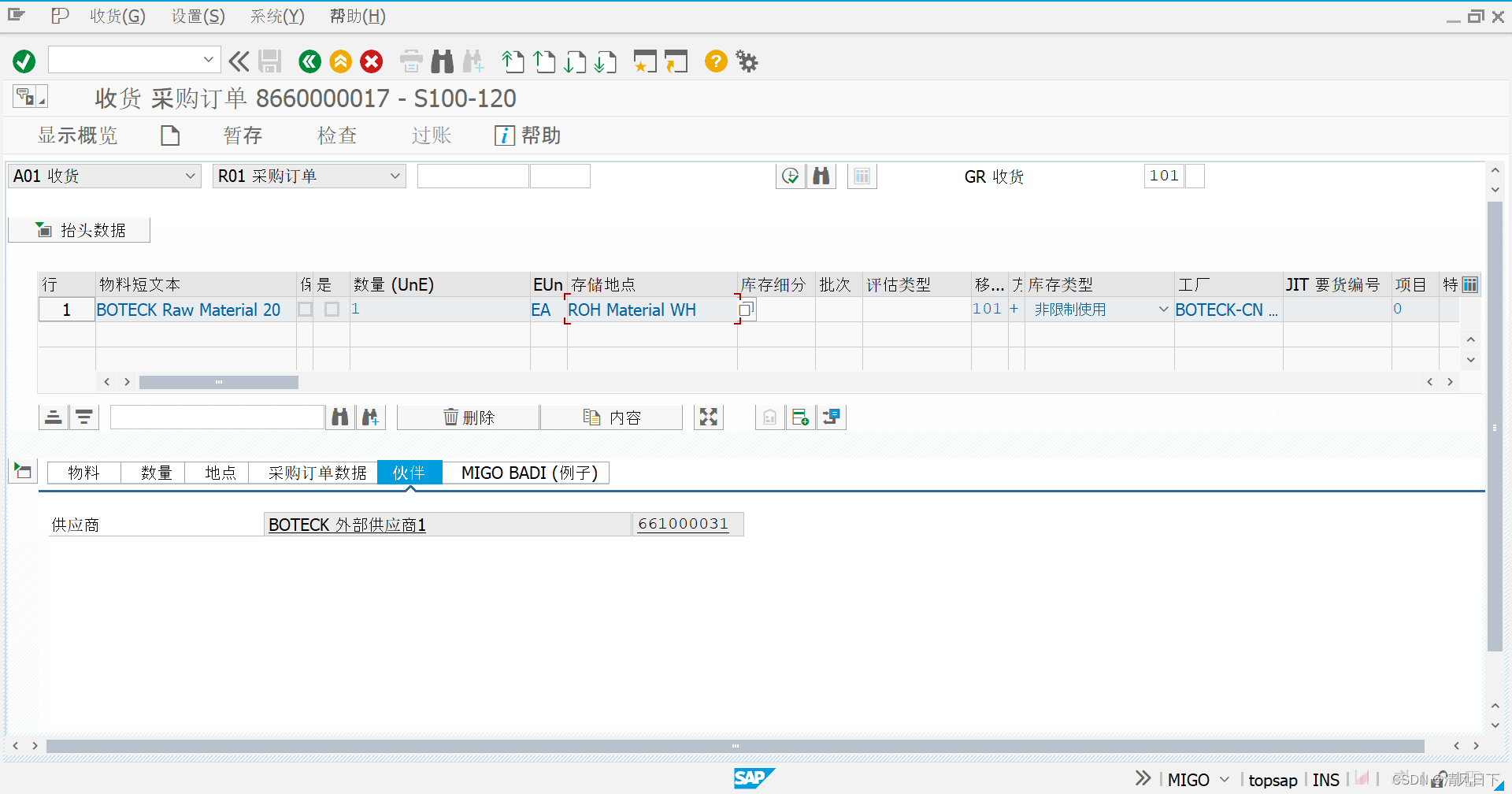1512x794 pixels.
Task: Collapse the detail data area icon
Action: [x=23, y=472]
